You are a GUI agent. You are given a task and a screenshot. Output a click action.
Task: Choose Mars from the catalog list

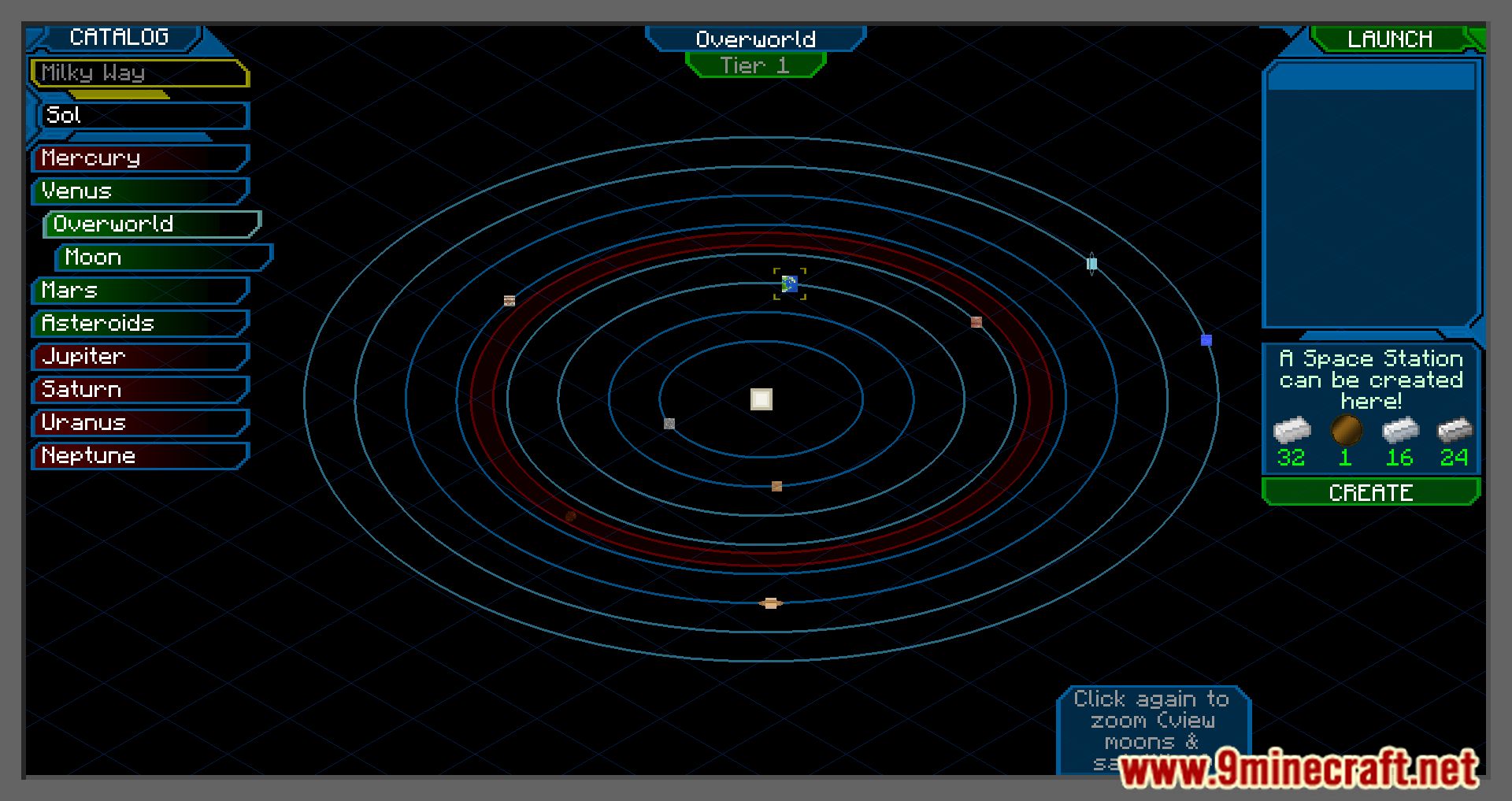140,291
